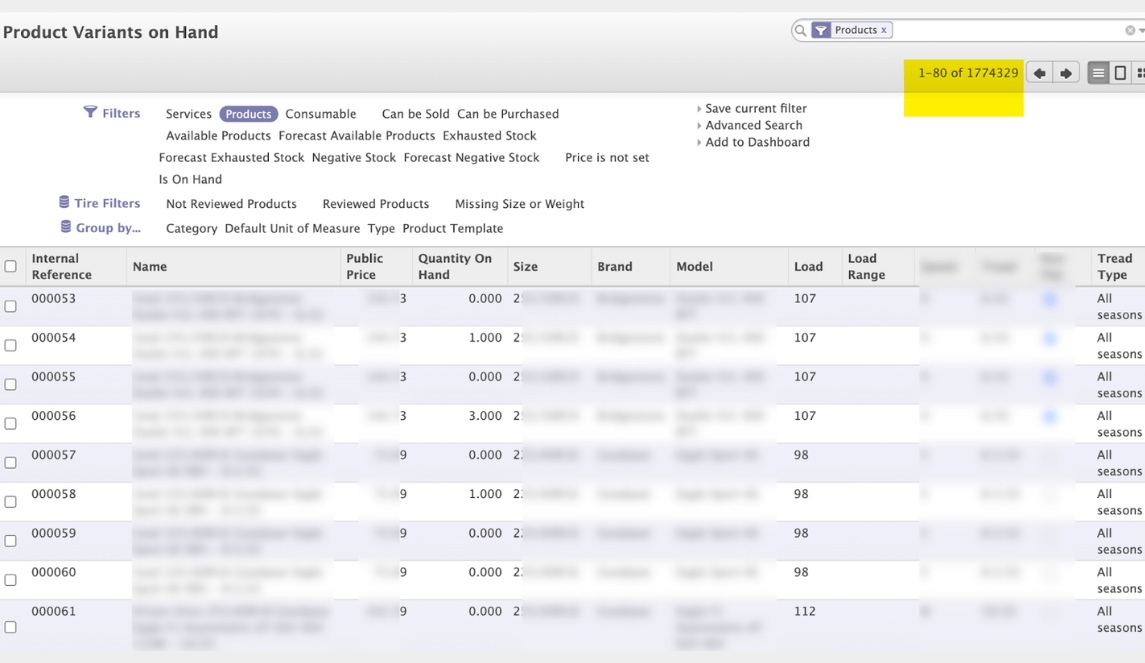Remove the Products filter with its x
The height and width of the screenshot is (663, 1145).
click(x=884, y=30)
